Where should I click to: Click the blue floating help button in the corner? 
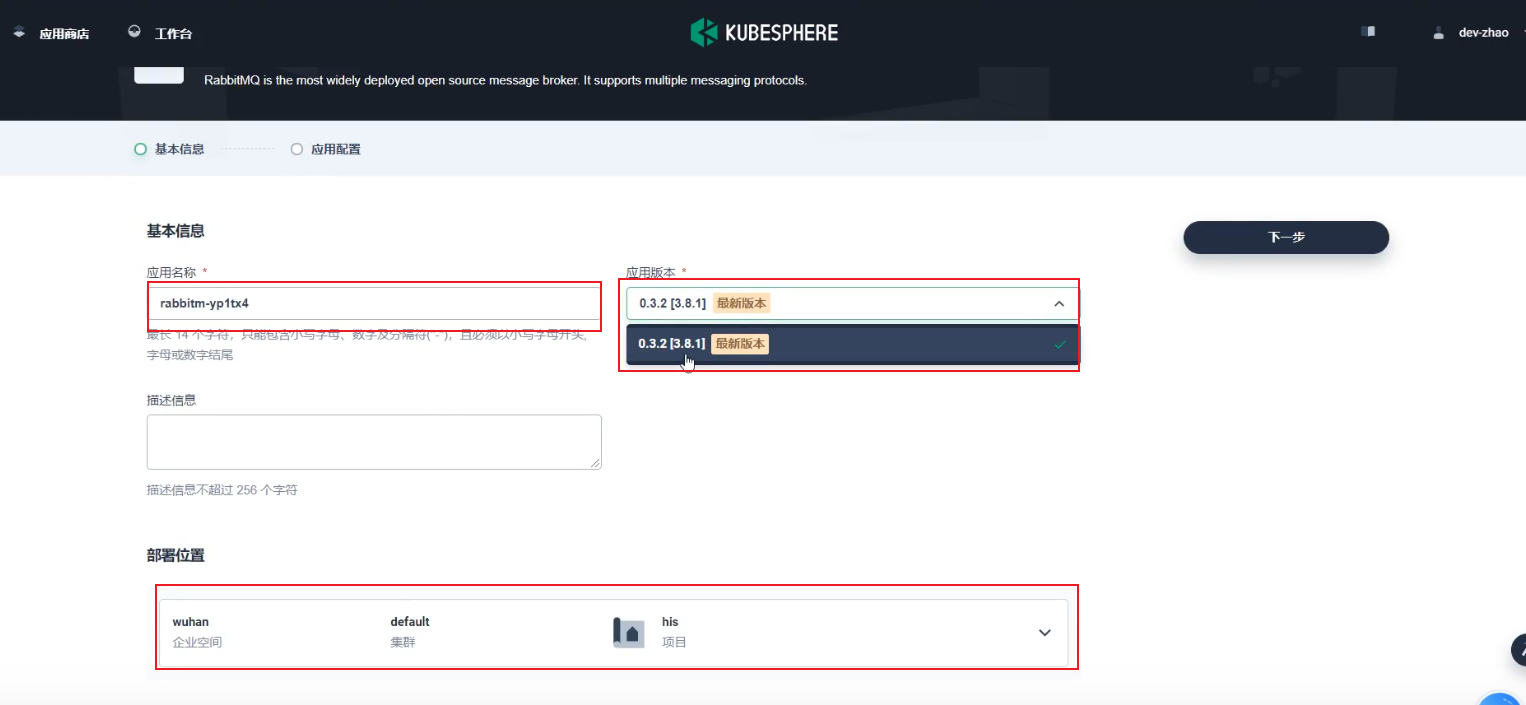point(1499,697)
